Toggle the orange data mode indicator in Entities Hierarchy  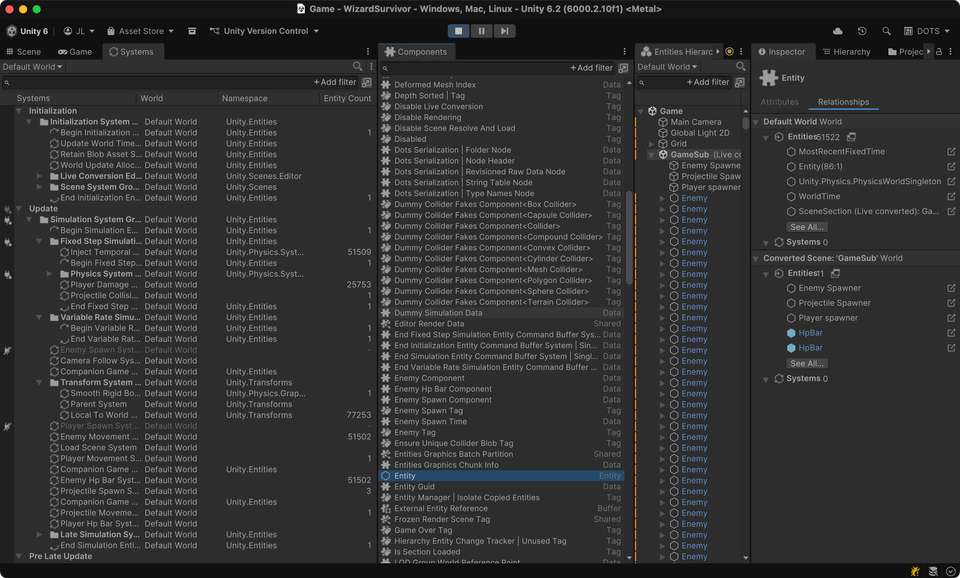coord(729,52)
